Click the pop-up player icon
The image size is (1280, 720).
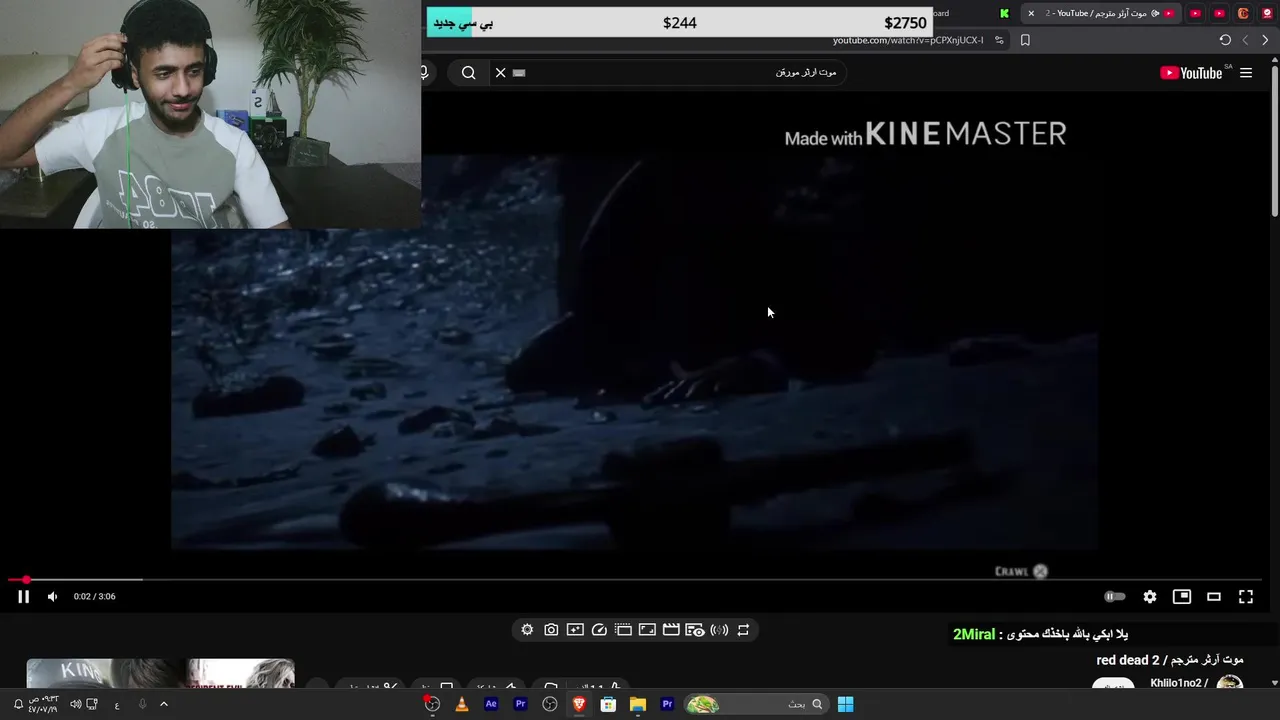(623, 630)
